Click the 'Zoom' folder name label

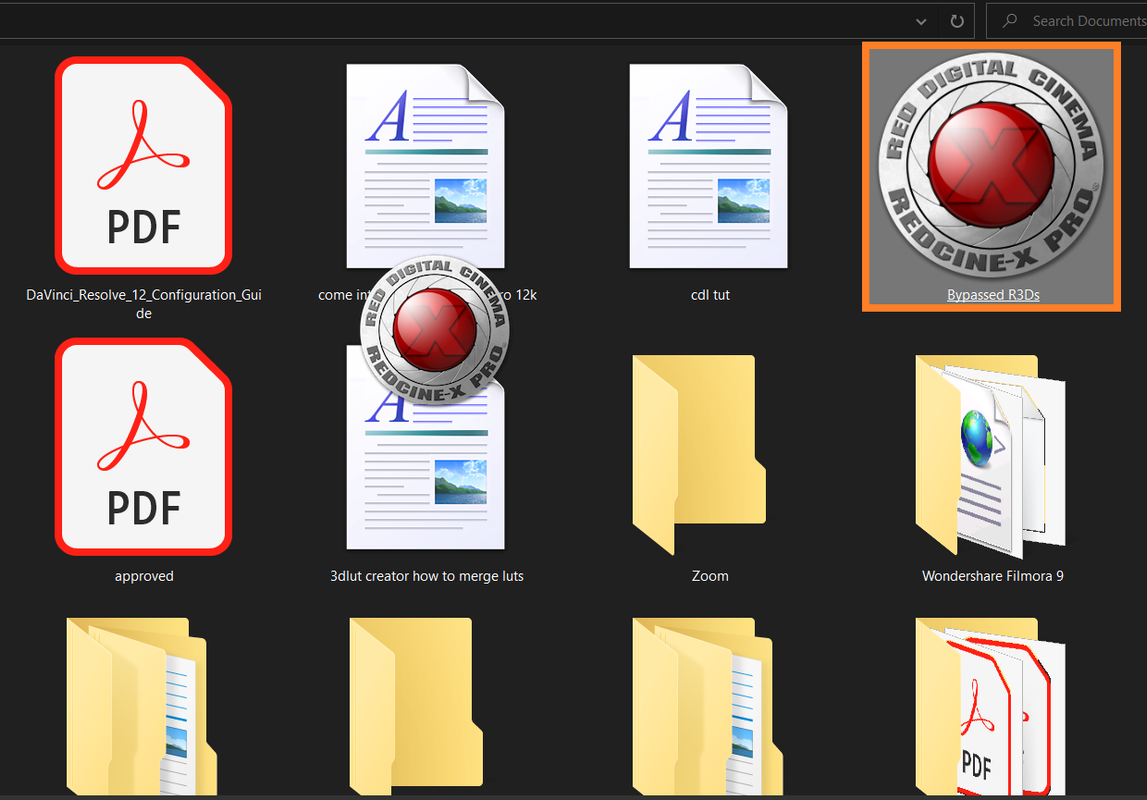coord(710,576)
